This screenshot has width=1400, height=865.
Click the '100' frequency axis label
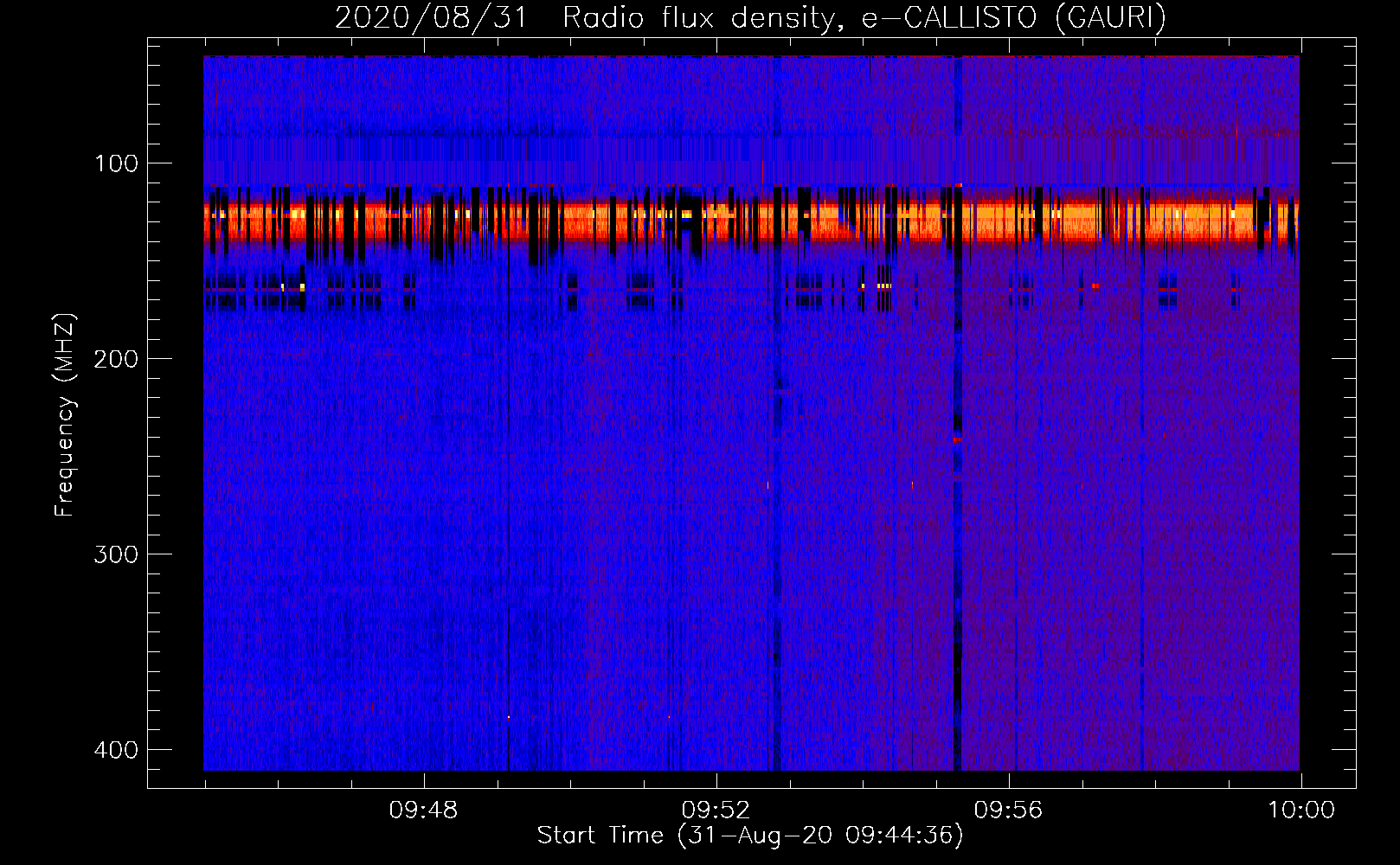115,163
